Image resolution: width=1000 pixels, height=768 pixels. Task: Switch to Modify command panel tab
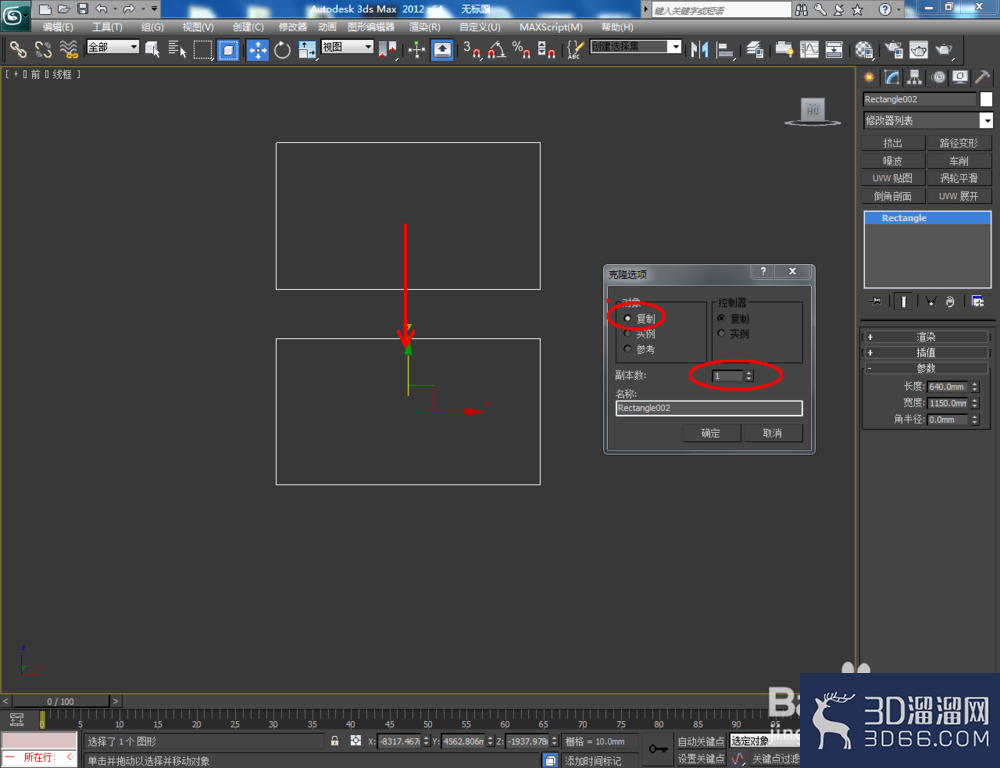892,77
